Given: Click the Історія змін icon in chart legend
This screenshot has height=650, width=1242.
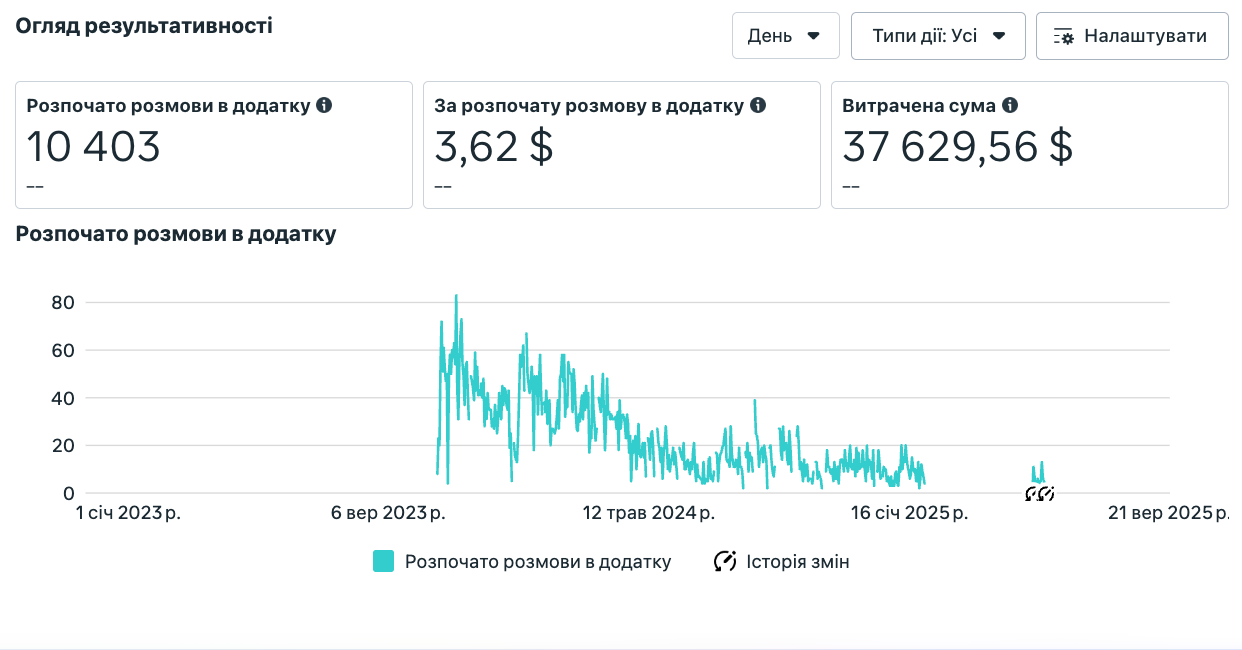Looking at the screenshot, I should click(x=725, y=562).
